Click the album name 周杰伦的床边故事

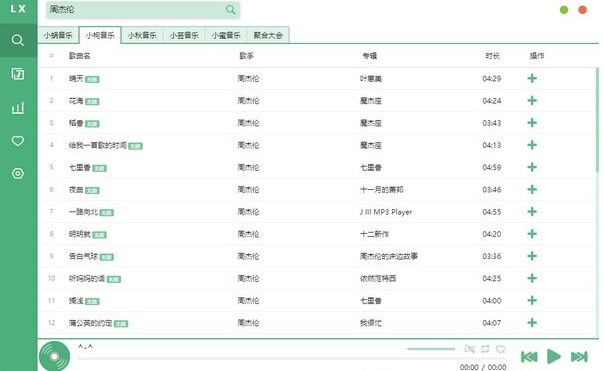389,256
